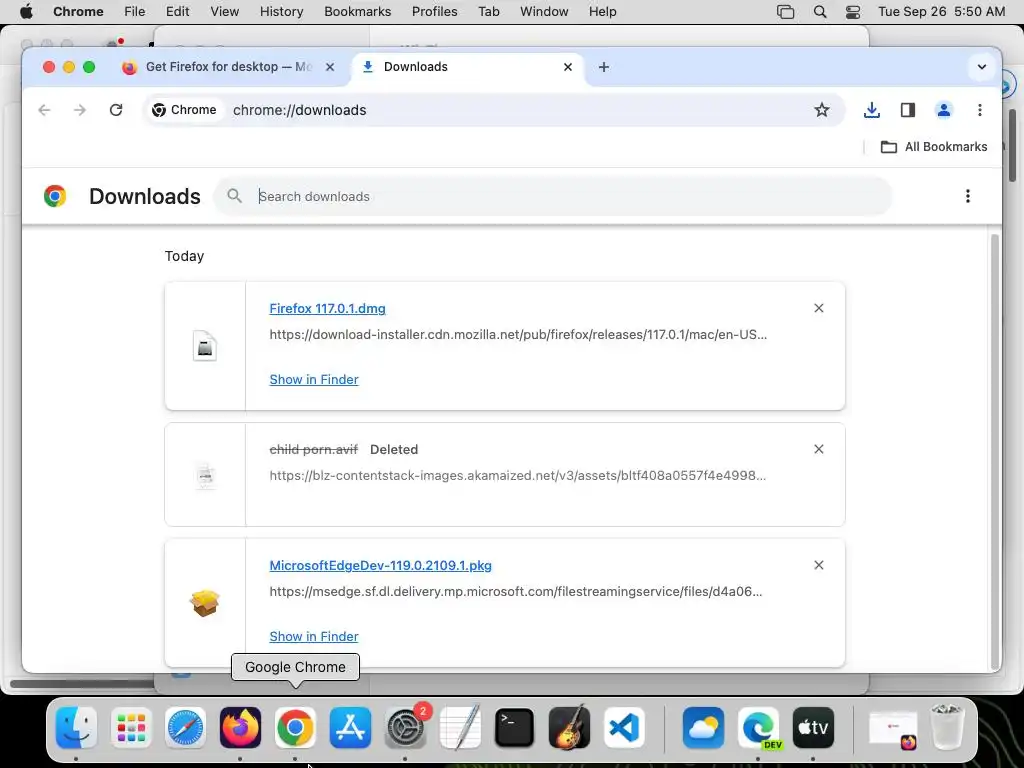Image resolution: width=1024 pixels, height=768 pixels.
Task: Open the View menu
Action: pyautogui.click(x=225, y=12)
